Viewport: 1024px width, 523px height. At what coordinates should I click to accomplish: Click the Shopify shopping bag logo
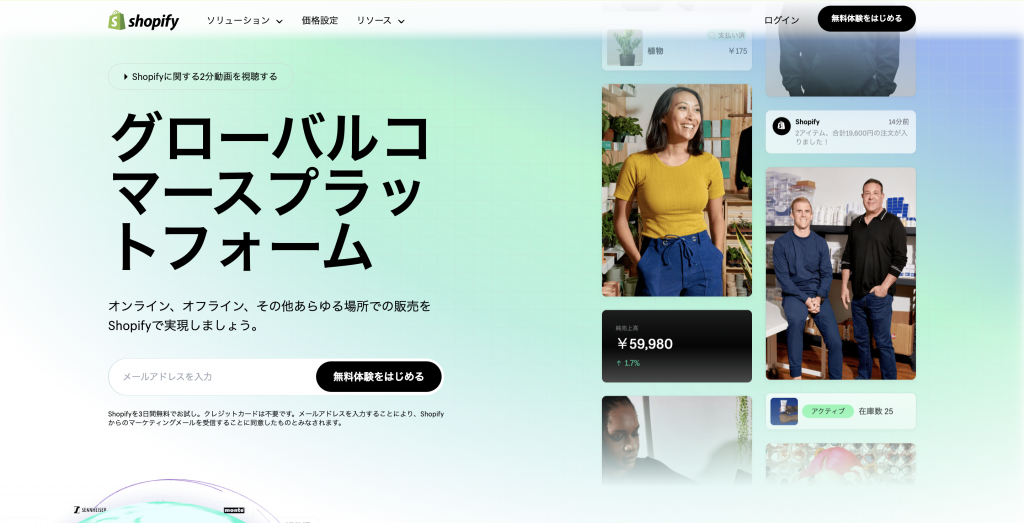pos(116,20)
